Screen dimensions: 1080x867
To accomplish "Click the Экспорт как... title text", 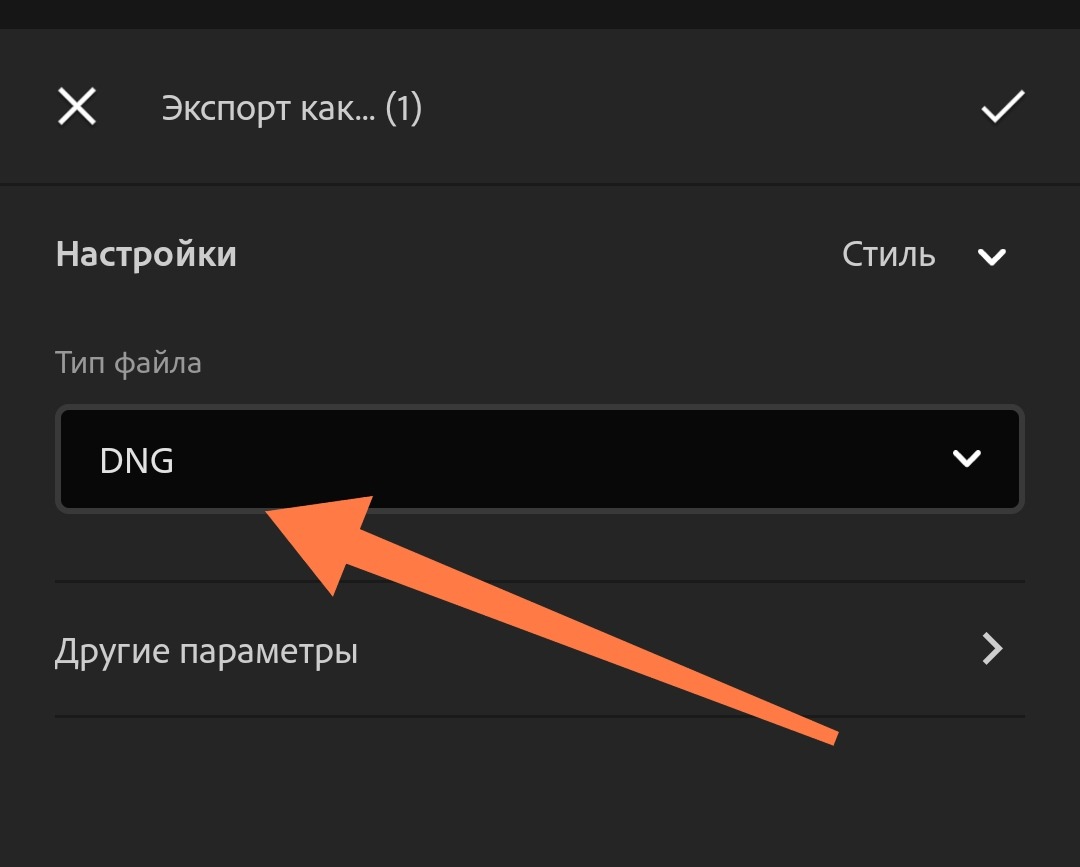I will 269,109.
